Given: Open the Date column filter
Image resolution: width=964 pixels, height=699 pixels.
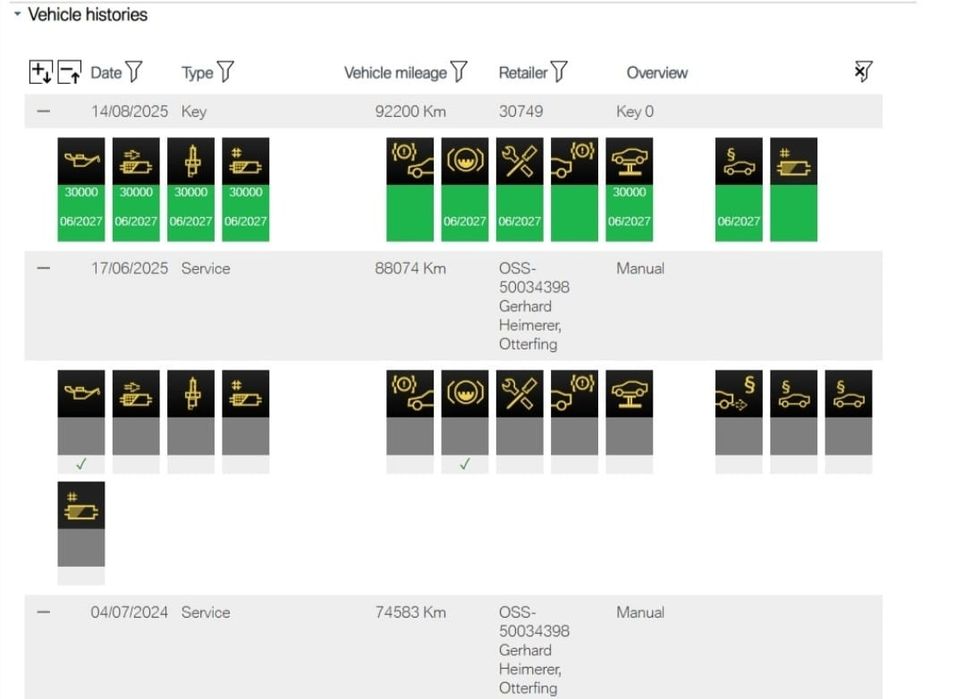Looking at the screenshot, I should coord(133,72).
